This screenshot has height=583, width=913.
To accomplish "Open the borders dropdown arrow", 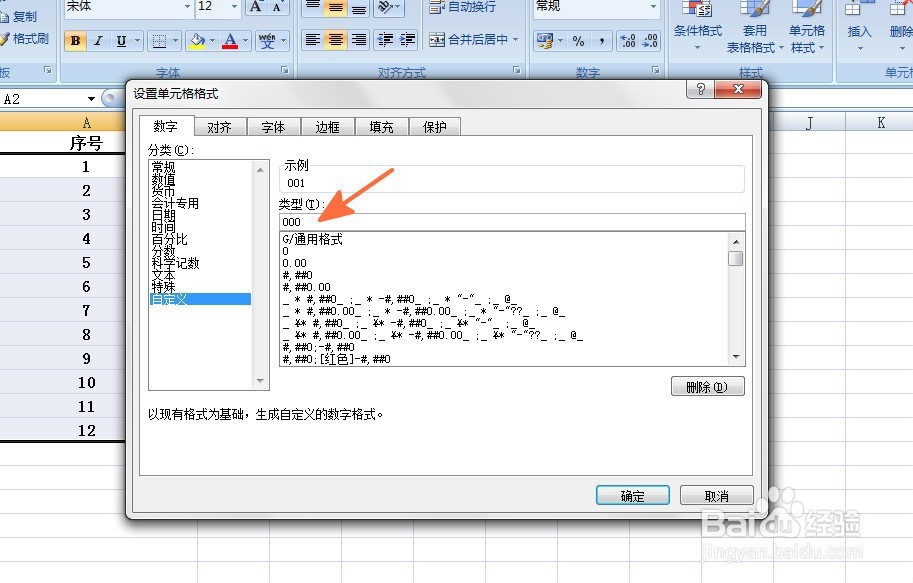I will [x=175, y=41].
